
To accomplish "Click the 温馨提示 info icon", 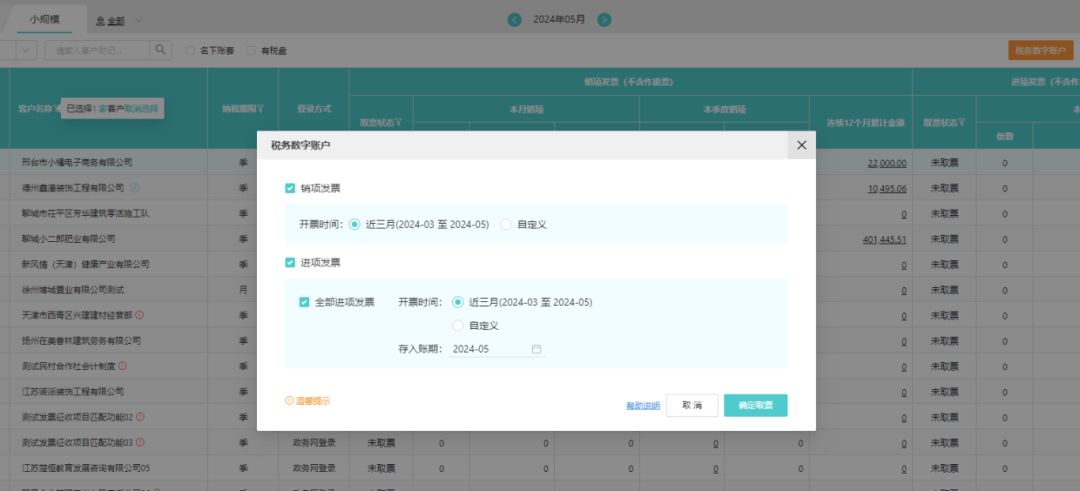I will (289, 401).
